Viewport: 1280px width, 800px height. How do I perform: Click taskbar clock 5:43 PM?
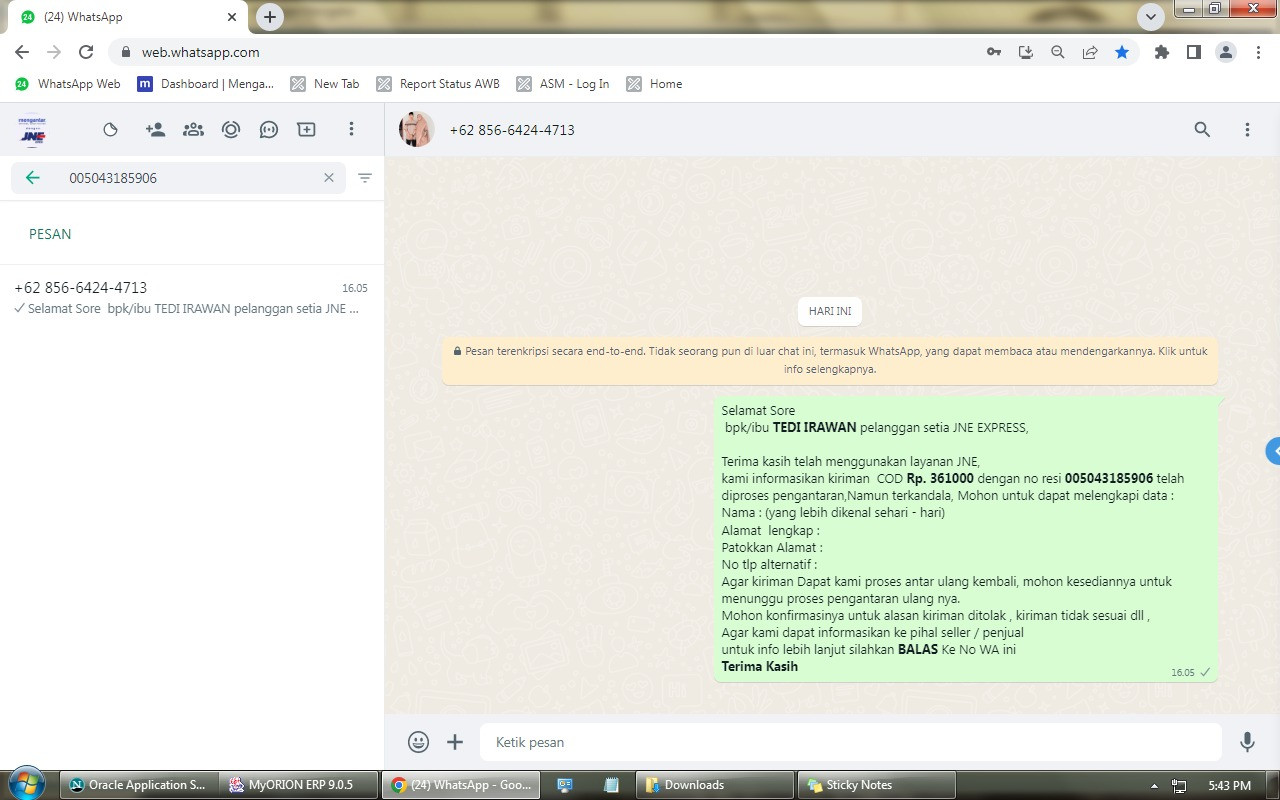click(1229, 785)
